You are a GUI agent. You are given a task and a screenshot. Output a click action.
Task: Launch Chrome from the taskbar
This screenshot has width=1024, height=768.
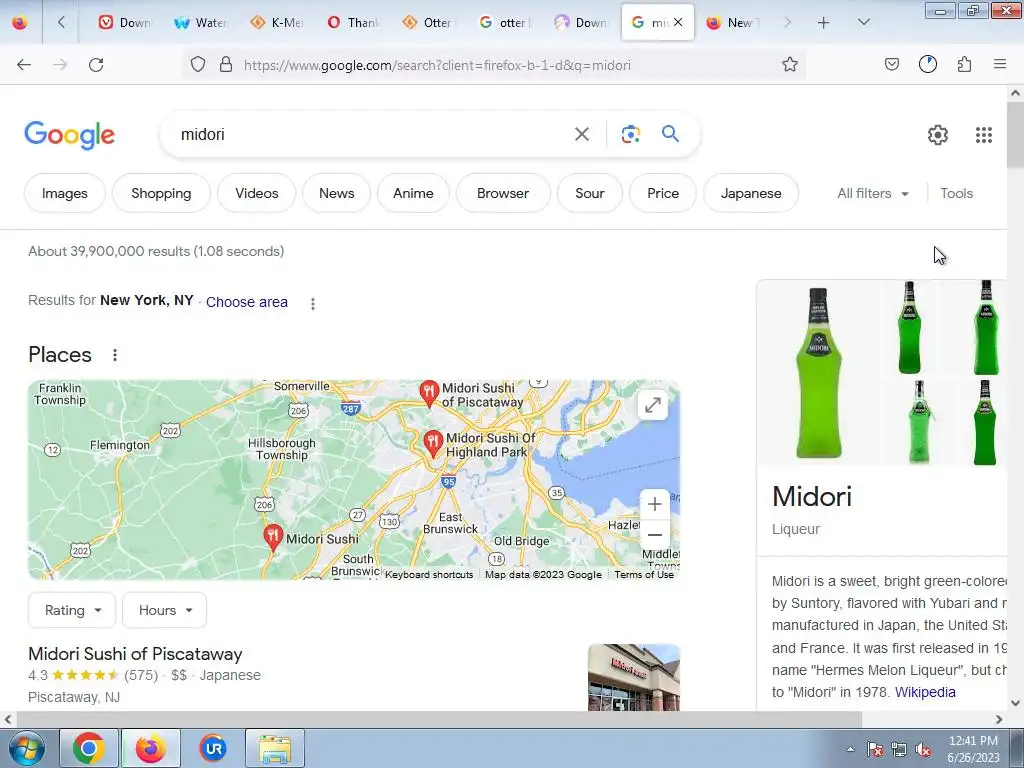[89, 748]
